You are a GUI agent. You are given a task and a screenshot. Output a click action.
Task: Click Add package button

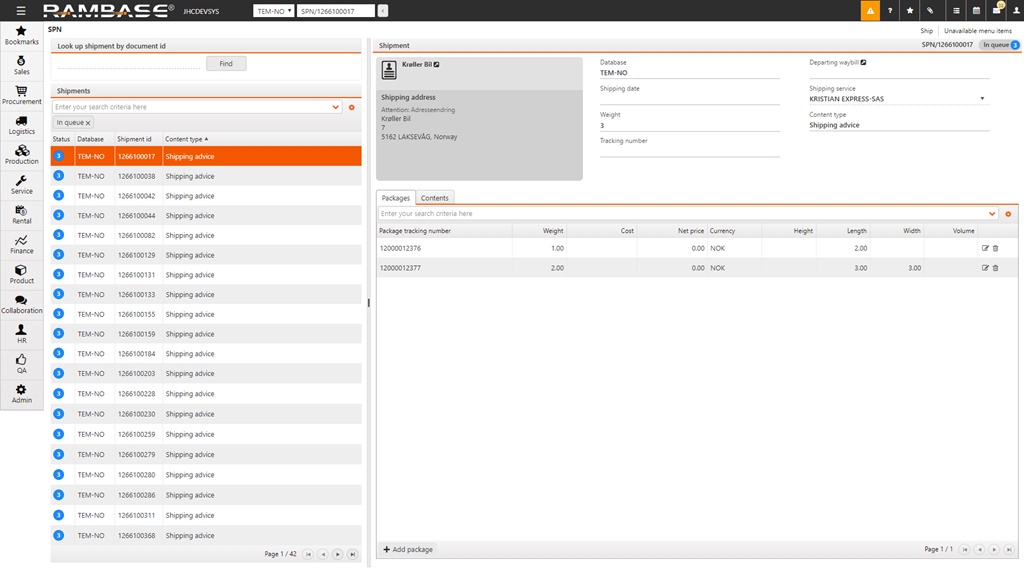point(408,549)
